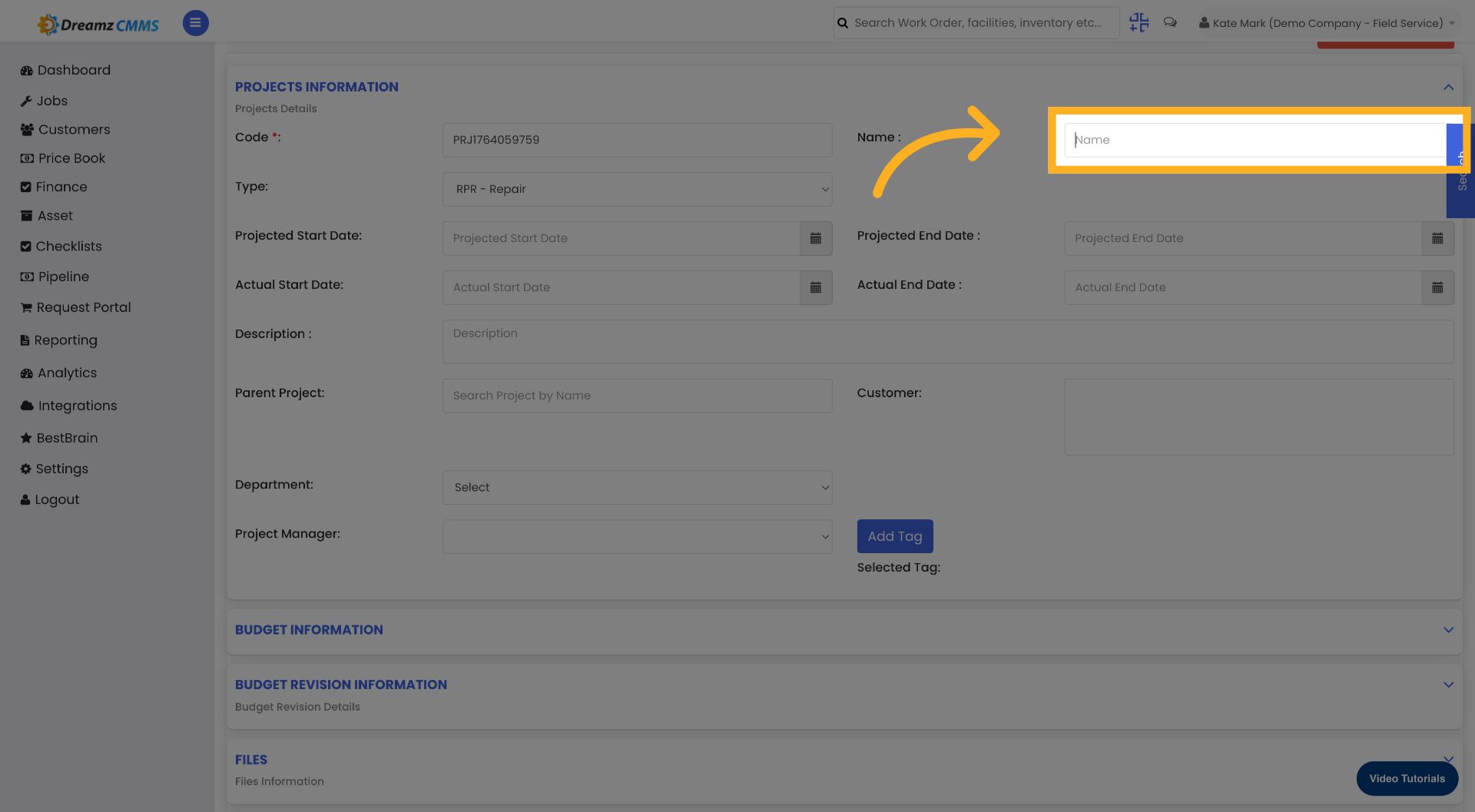
Task: Click the Dashboard gauge icon
Action: pos(27,71)
